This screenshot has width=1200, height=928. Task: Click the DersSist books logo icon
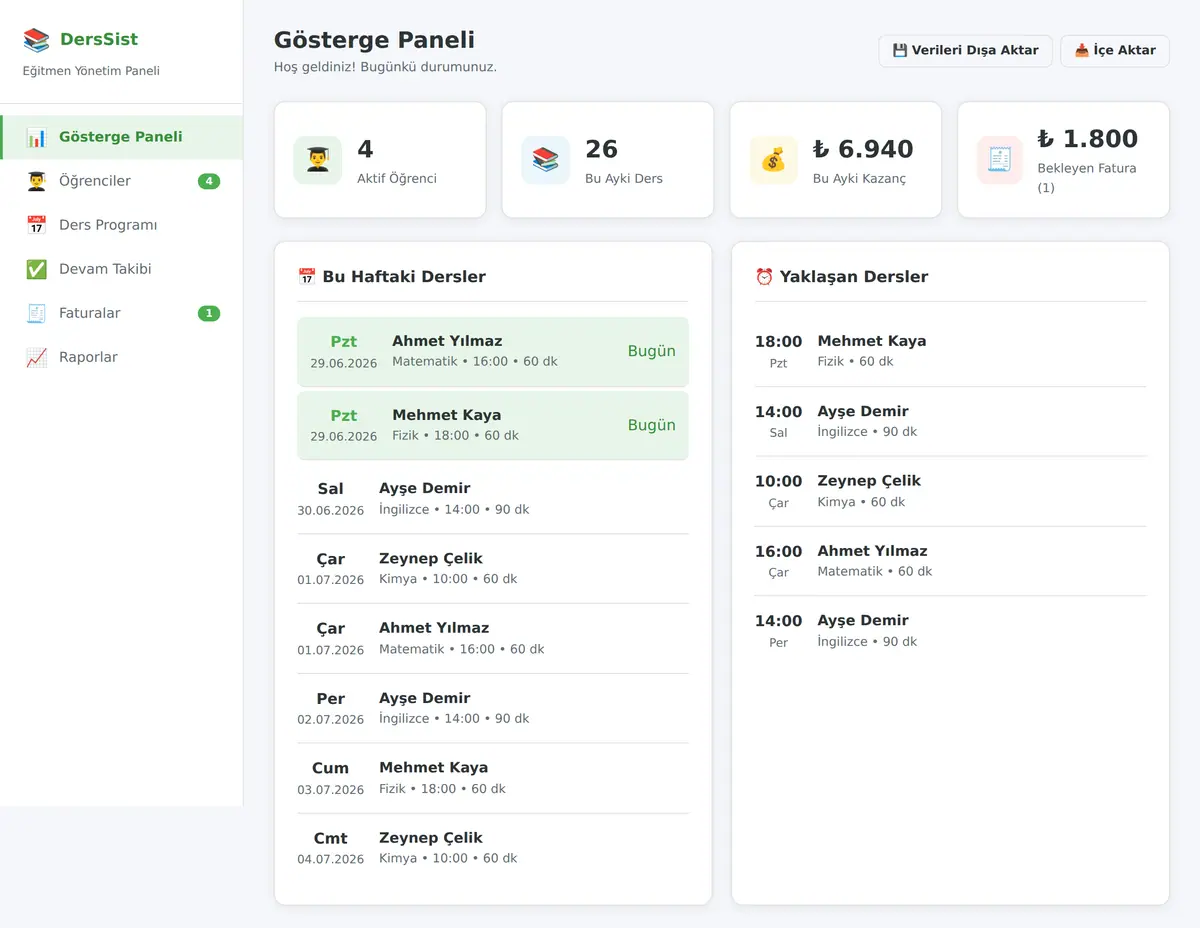tap(36, 40)
